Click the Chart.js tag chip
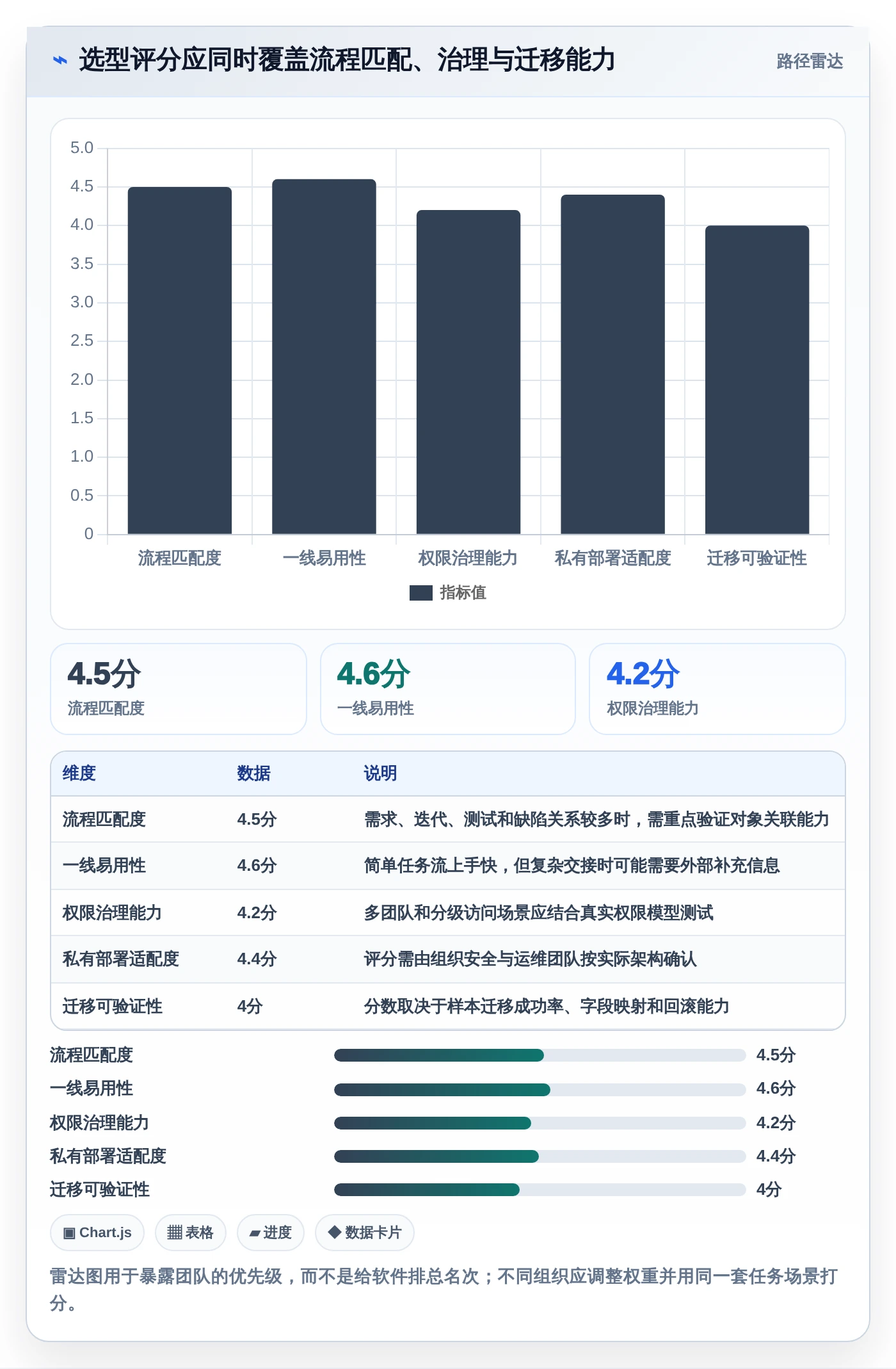Screen dimensions: 896x1369 point(97,1233)
